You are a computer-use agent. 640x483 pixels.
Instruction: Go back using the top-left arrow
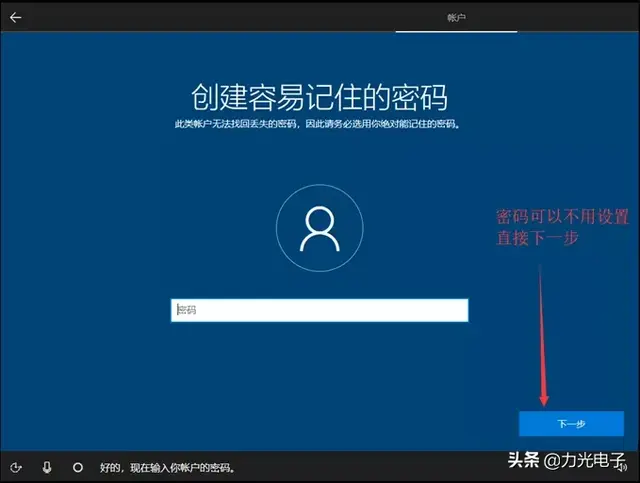pyautogui.click(x=15, y=17)
